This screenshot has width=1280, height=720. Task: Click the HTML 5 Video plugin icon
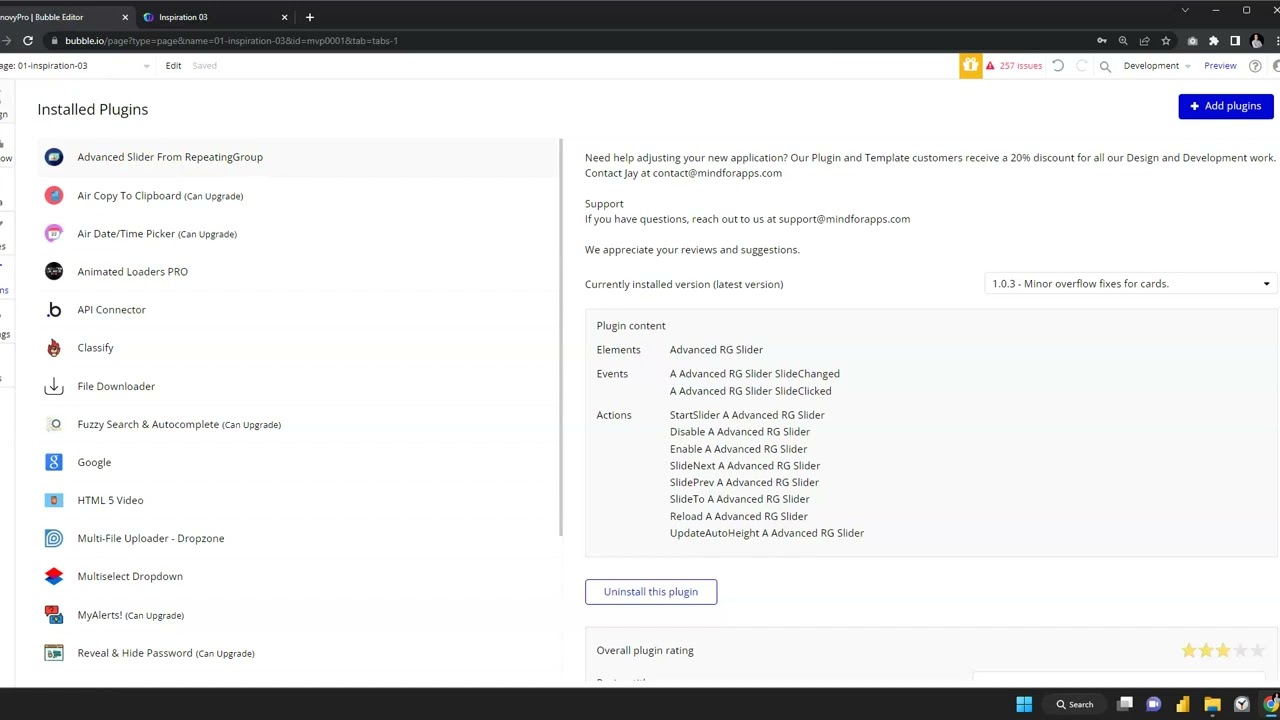(54, 500)
